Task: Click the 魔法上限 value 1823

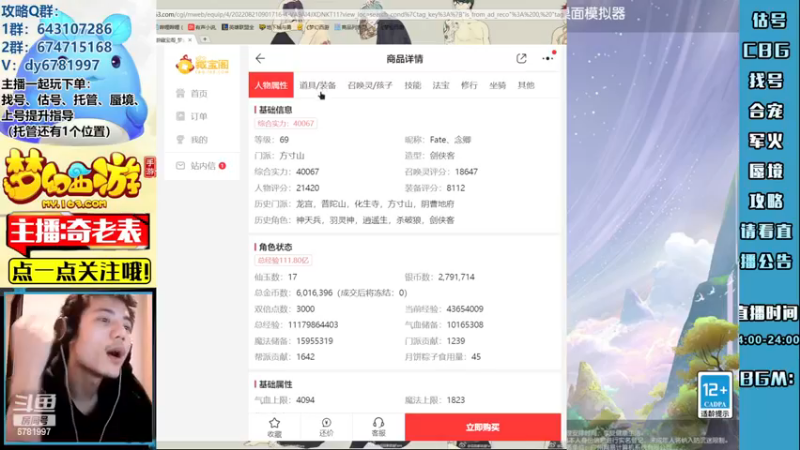Action: pos(456,400)
